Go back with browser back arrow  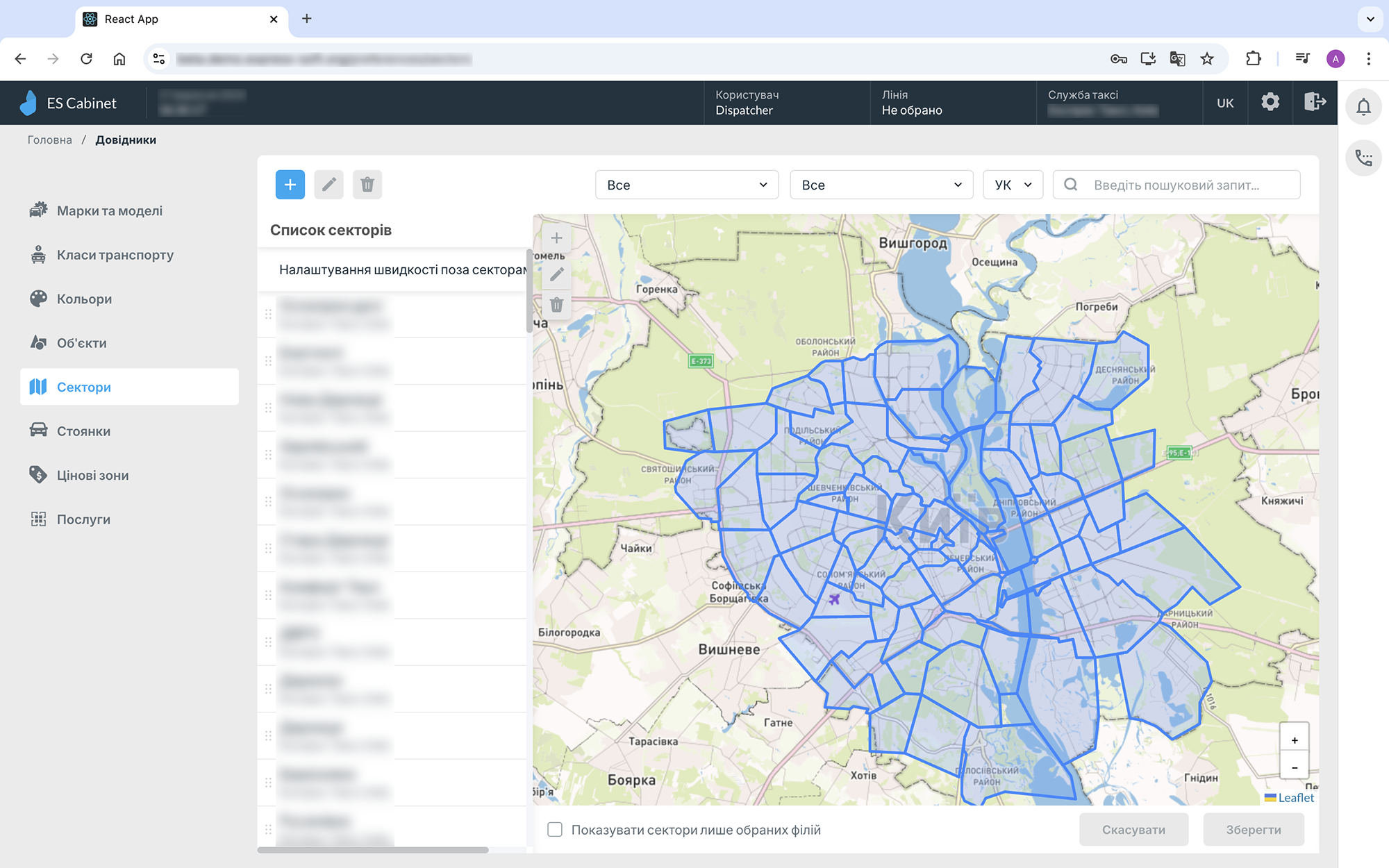click(20, 59)
